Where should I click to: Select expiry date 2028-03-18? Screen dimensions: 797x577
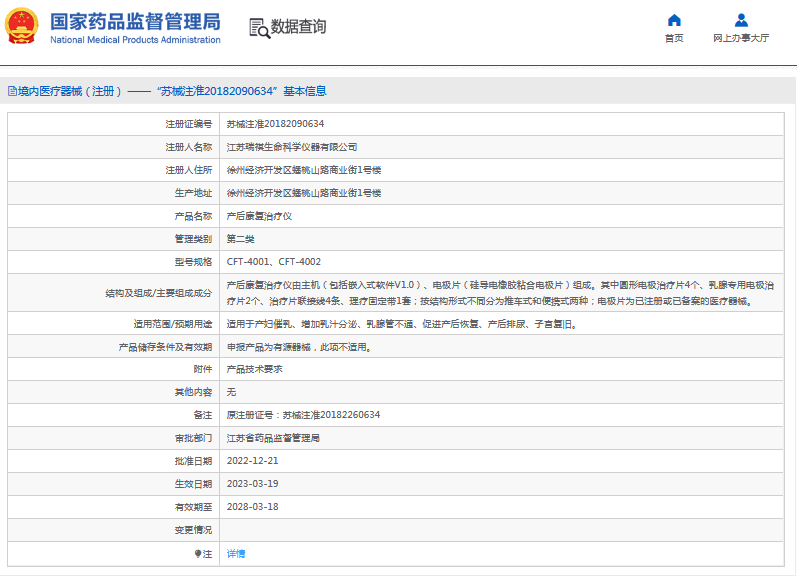[253, 507]
